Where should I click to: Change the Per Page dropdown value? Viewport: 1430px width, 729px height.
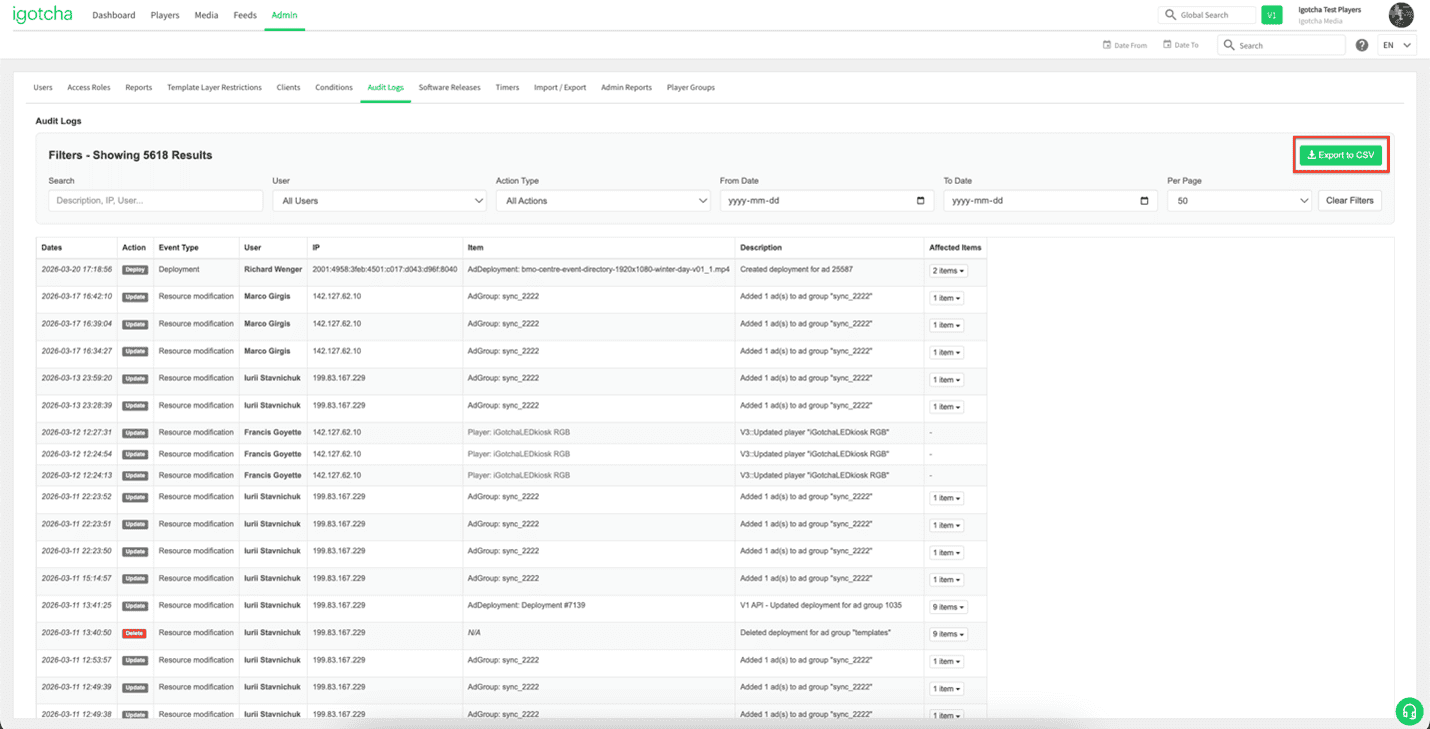point(1239,200)
